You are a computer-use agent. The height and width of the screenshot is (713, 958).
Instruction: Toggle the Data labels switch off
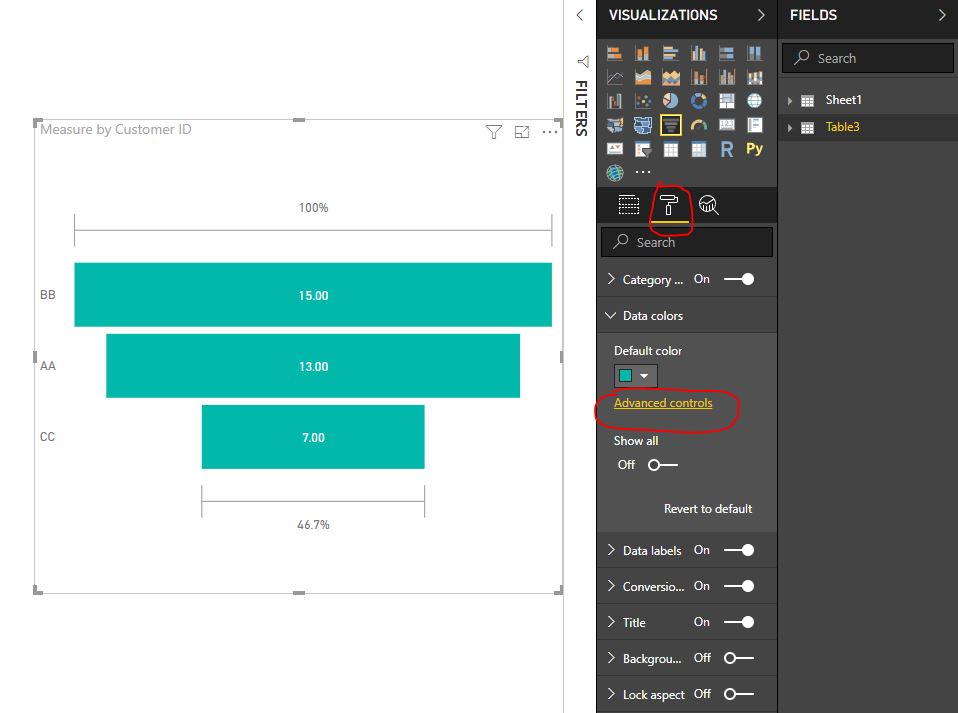739,550
